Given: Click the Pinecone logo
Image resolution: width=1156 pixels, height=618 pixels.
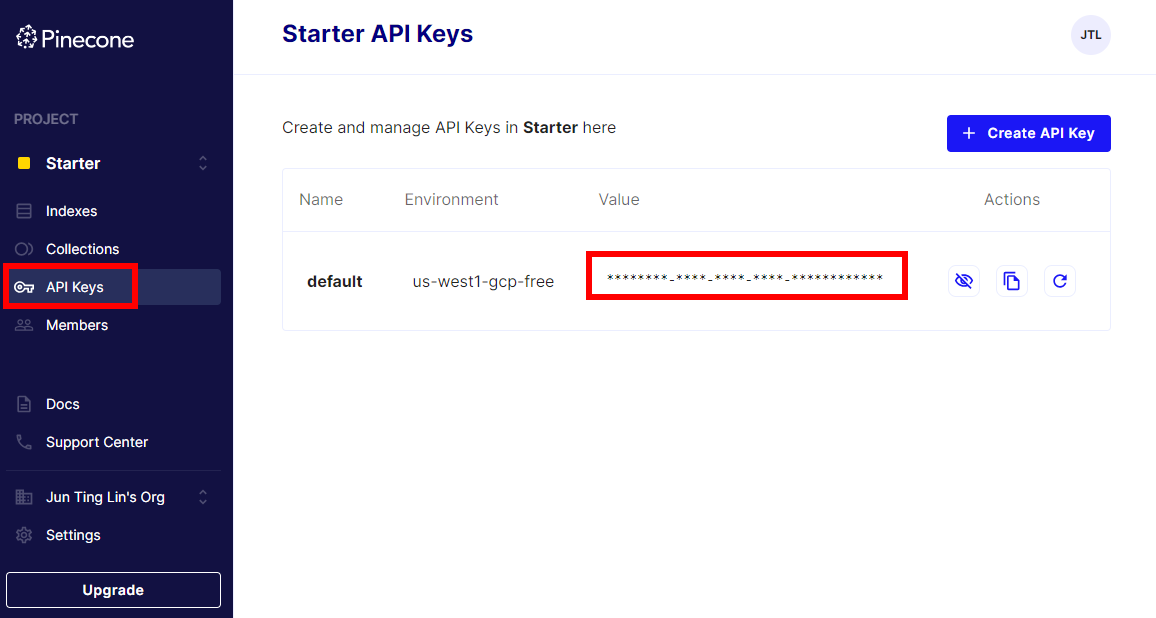Looking at the screenshot, I should (75, 39).
